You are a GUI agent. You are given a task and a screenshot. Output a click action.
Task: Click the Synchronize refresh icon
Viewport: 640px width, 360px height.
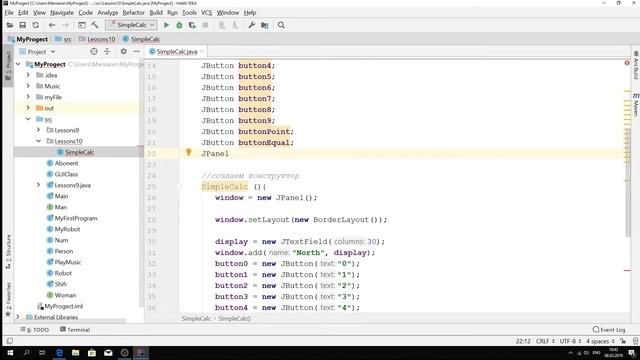click(x=36, y=25)
